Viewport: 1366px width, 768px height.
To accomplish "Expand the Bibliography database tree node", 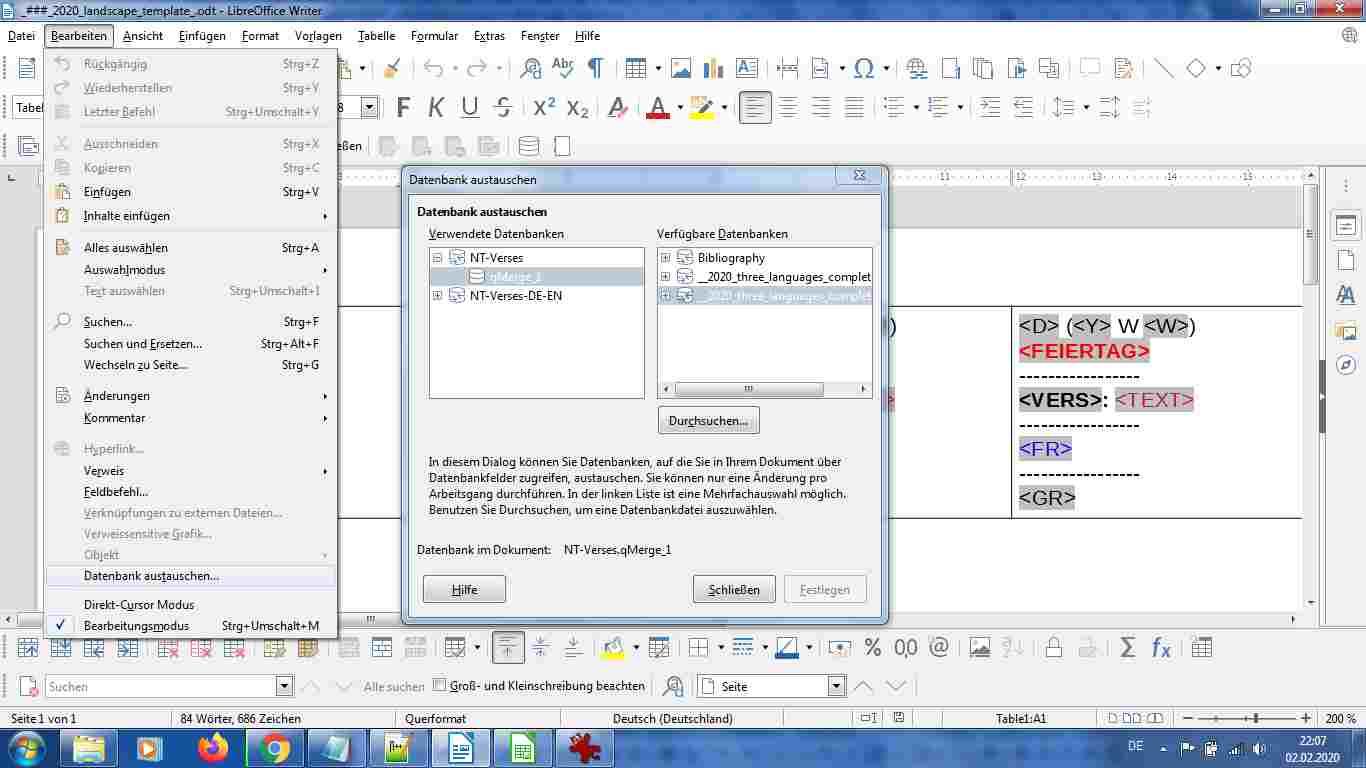I will 665,258.
